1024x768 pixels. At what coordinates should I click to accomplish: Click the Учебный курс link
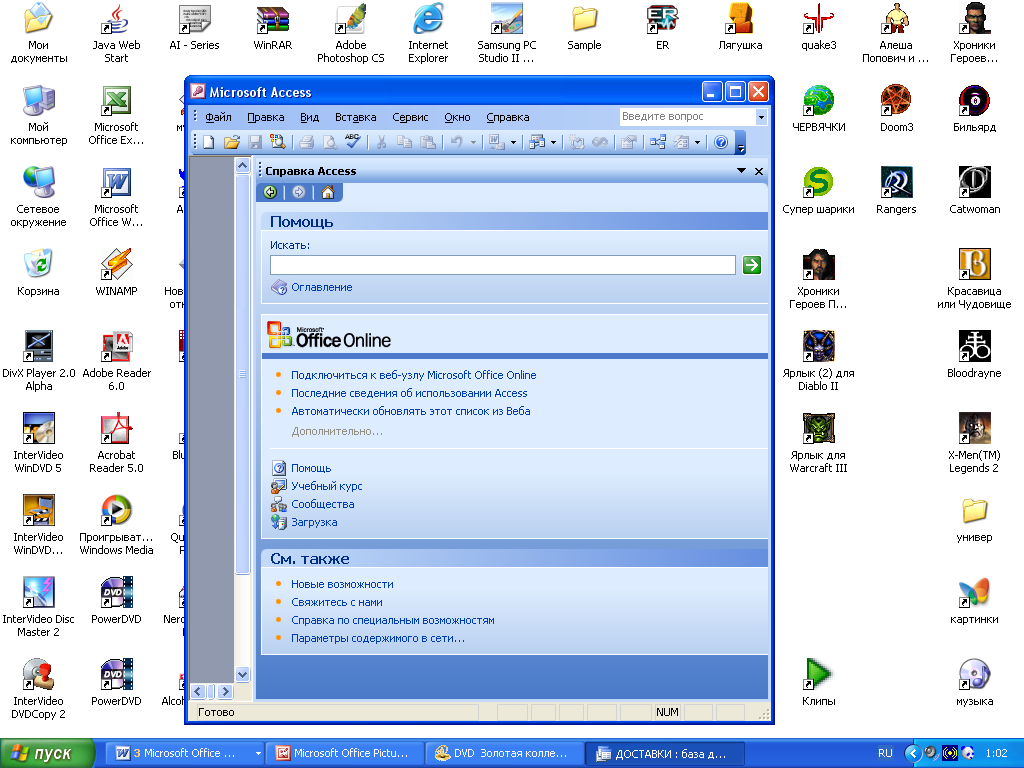327,486
